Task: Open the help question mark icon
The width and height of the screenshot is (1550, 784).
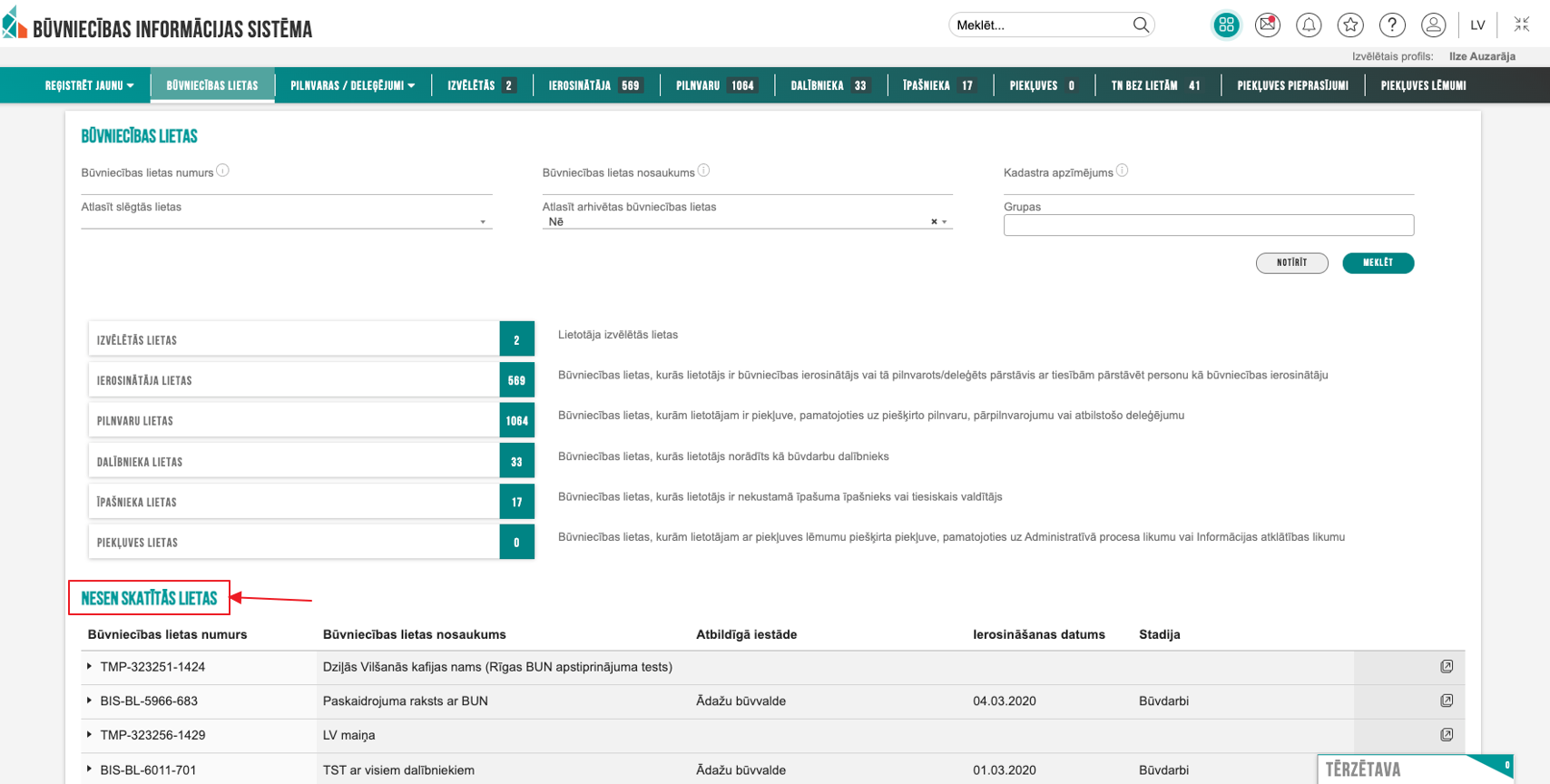Action: (1392, 25)
